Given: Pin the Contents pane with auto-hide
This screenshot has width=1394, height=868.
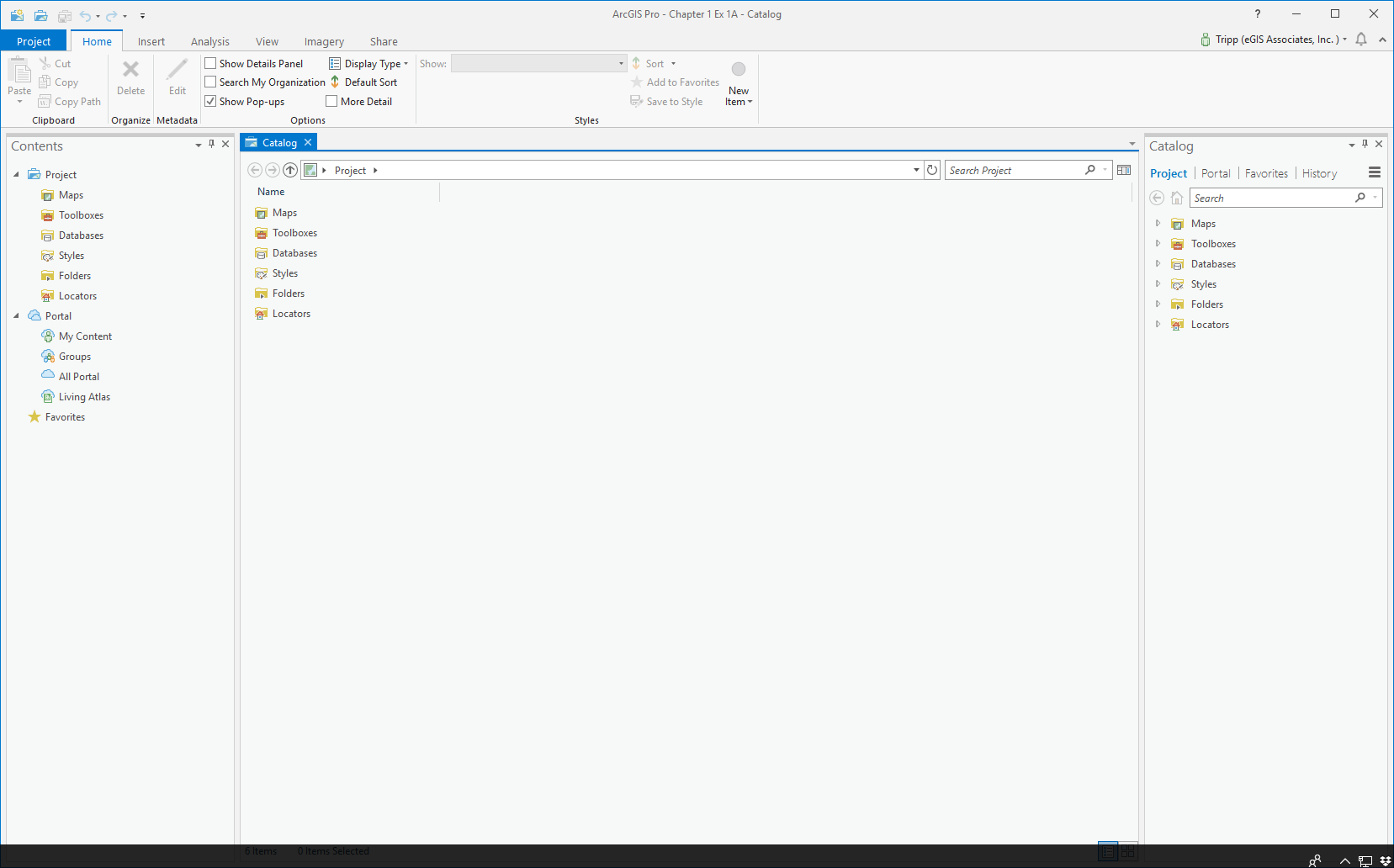Looking at the screenshot, I should 212,144.
